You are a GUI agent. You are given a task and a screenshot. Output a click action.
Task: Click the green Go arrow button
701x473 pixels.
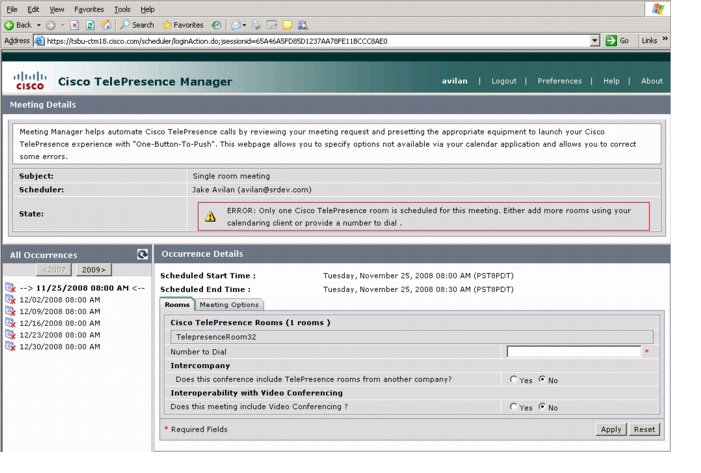[617, 41]
